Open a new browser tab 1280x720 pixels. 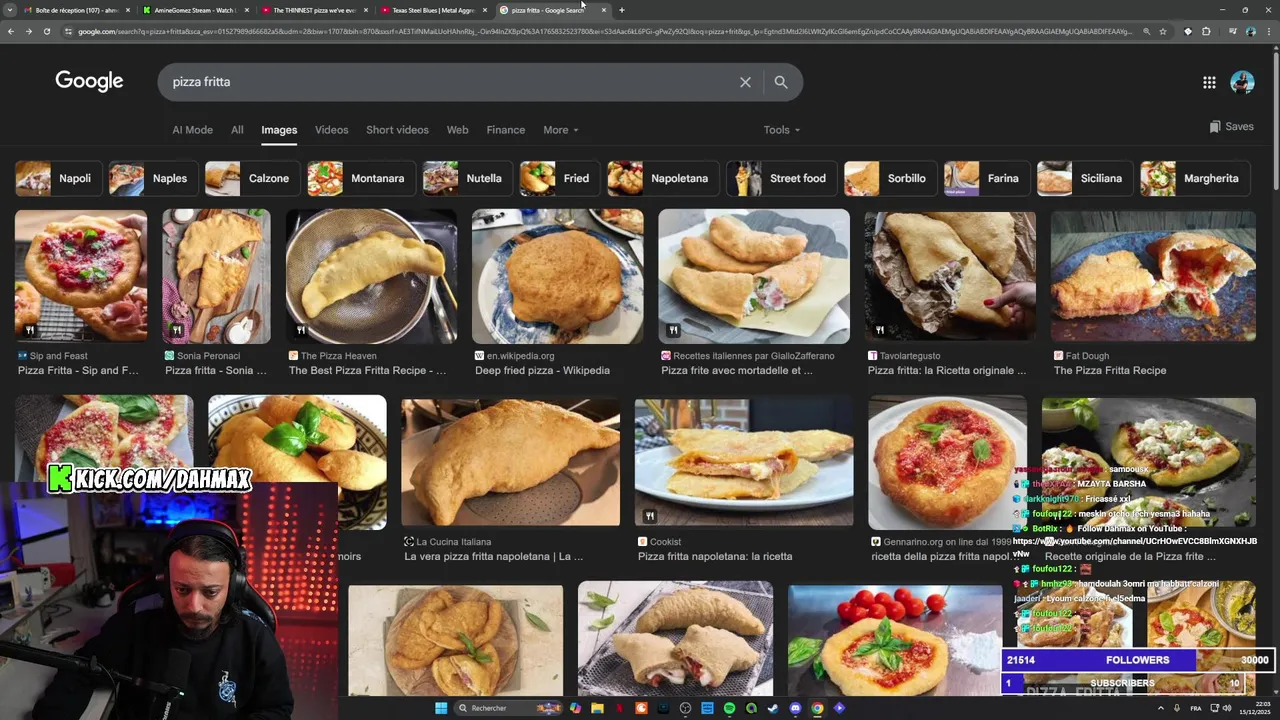coord(621,10)
